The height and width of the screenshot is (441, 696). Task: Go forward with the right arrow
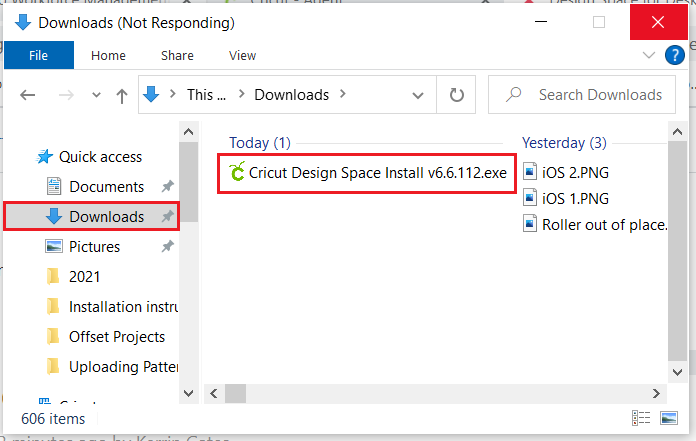click(66, 94)
